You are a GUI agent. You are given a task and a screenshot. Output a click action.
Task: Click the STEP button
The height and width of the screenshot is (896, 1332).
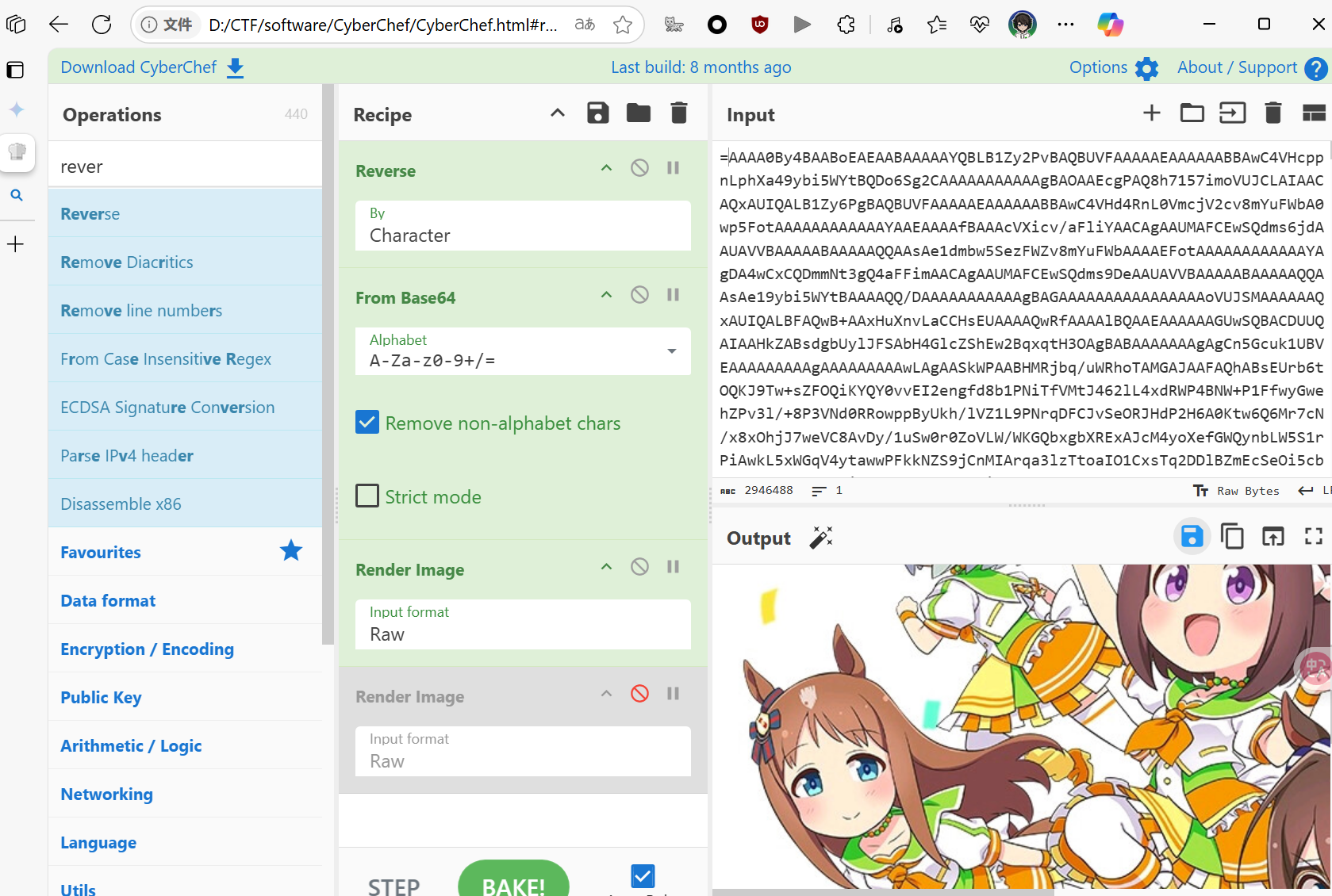tap(393, 886)
